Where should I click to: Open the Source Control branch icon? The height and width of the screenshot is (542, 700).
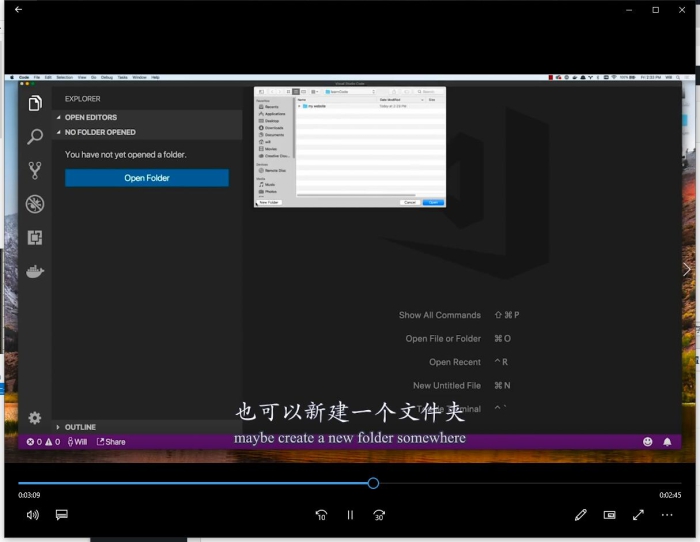coord(35,171)
